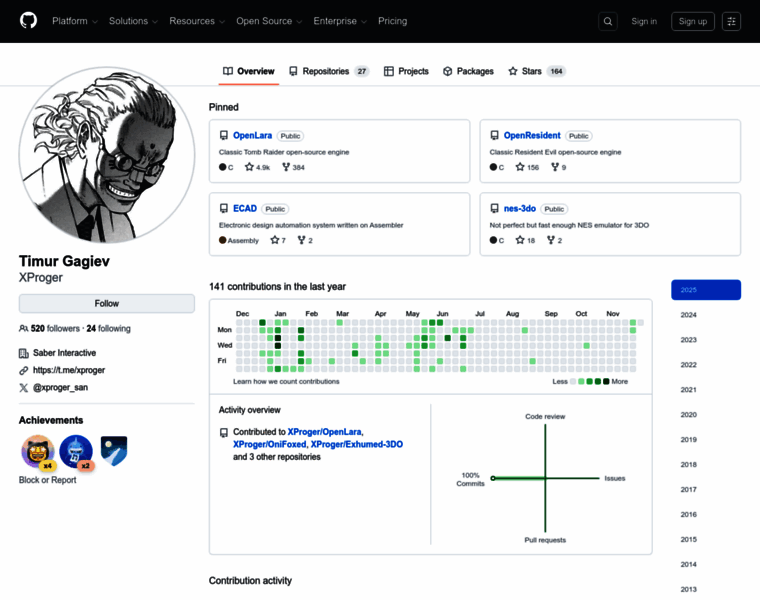This screenshot has width=760, height=600.
Task: Expand the Platform menu
Action: pyautogui.click(x=75, y=21)
